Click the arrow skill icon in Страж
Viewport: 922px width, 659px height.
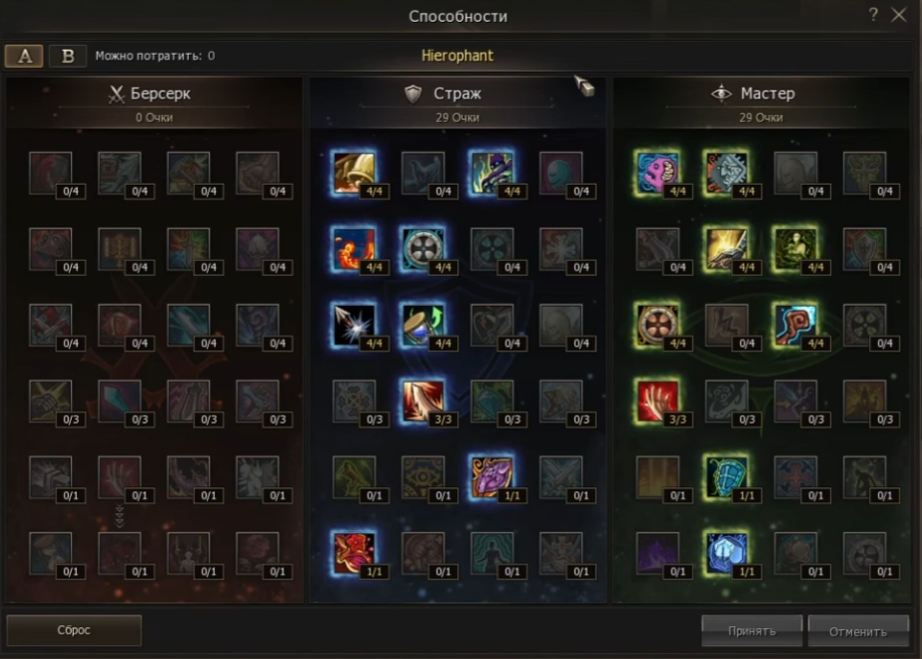pos(353,325)
